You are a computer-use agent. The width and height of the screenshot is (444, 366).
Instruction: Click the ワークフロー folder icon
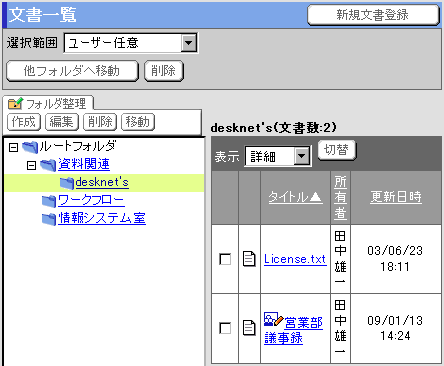[49, 201]
